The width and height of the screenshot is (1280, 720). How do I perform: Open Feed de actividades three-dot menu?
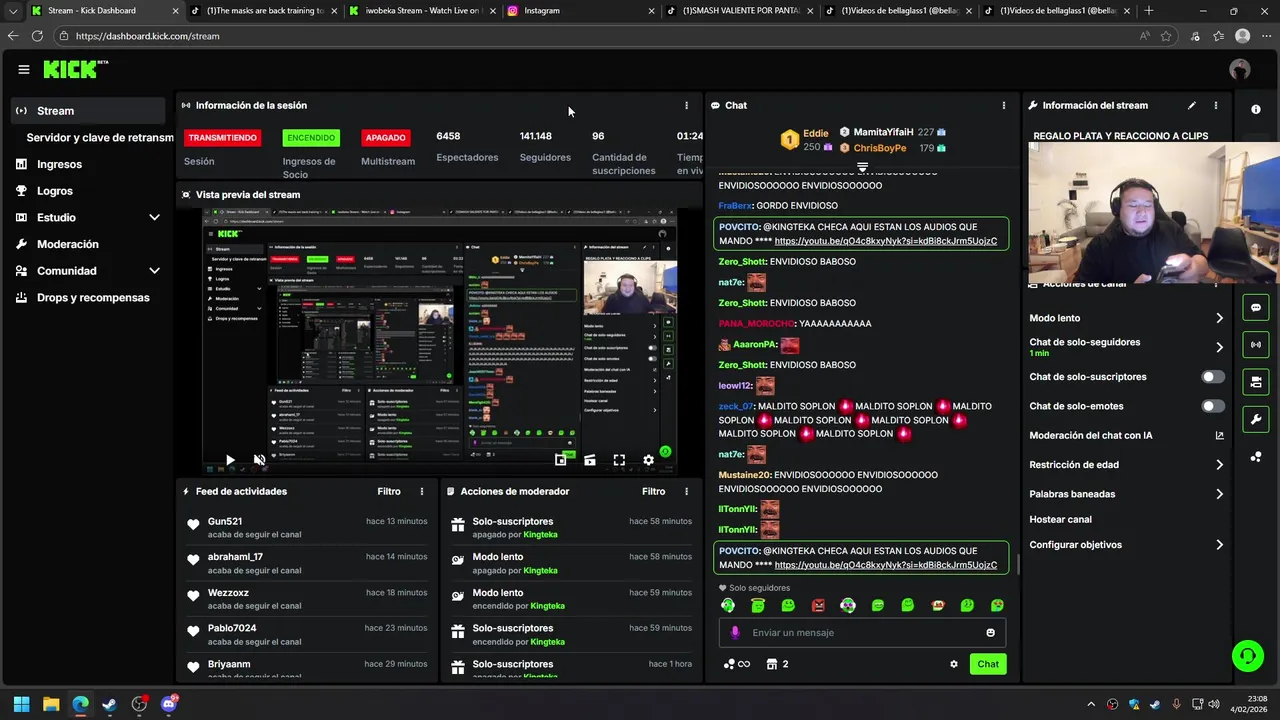click(x=422, y=491)
